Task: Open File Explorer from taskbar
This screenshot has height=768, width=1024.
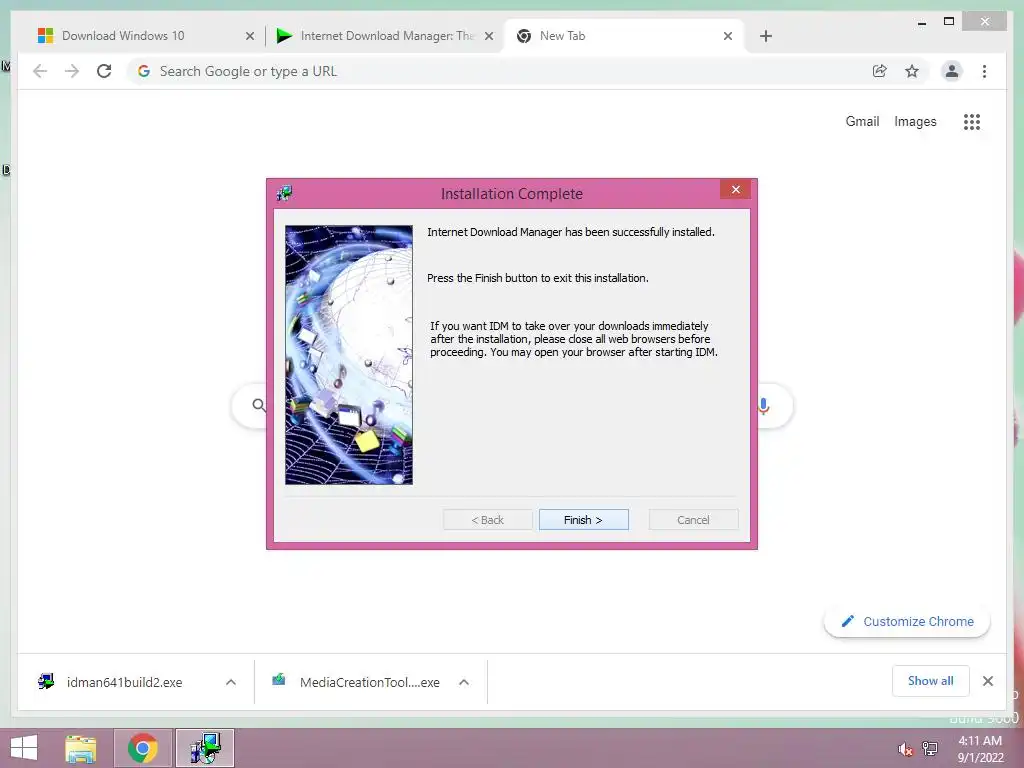Action: [x=80, y=748]
